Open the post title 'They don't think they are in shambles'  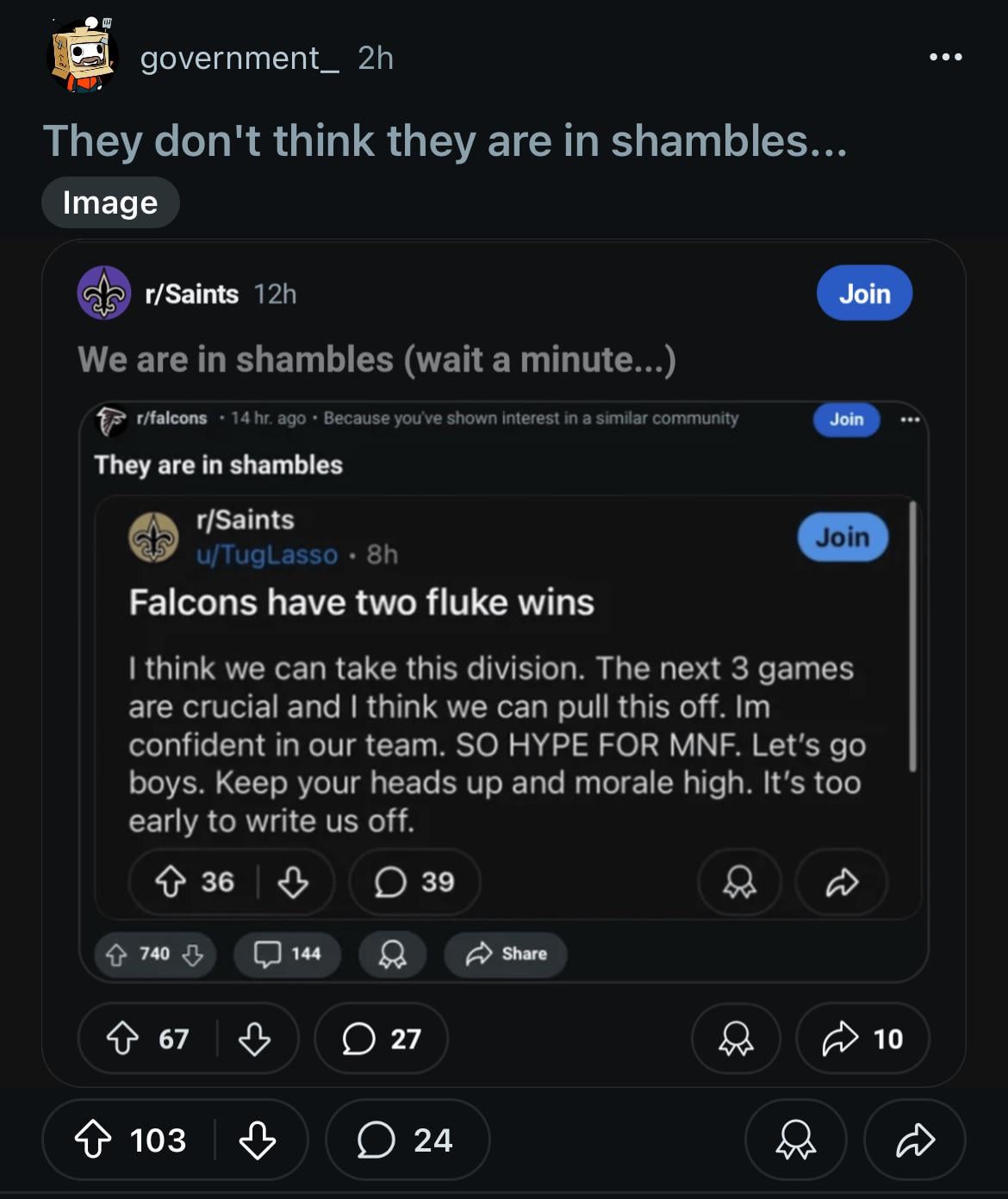445,141
